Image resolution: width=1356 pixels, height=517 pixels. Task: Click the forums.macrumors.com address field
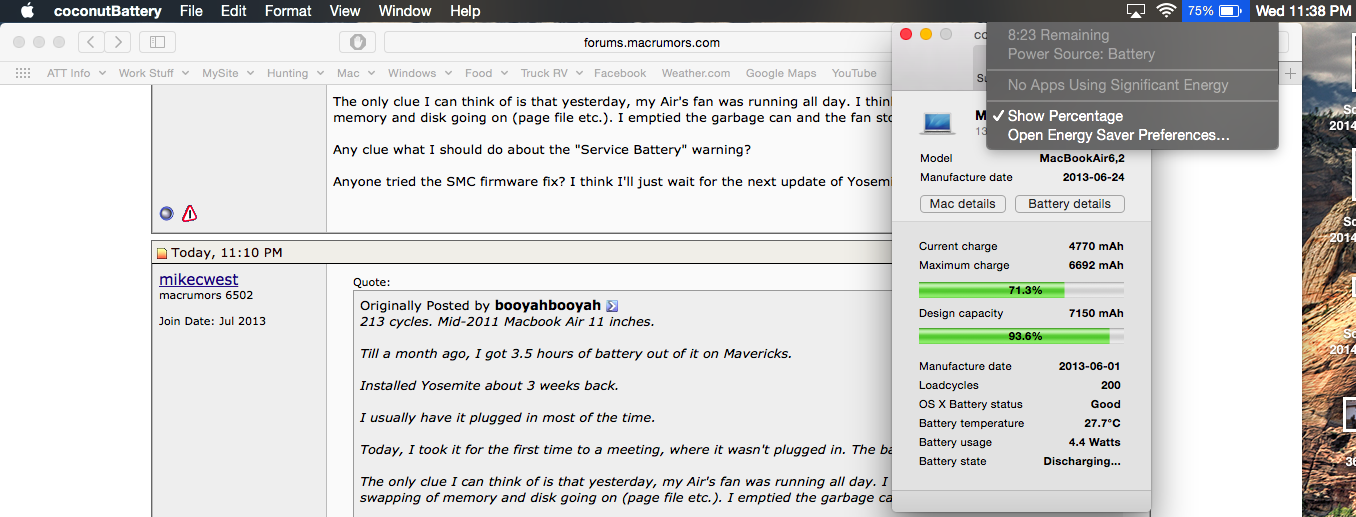[651, 42]
